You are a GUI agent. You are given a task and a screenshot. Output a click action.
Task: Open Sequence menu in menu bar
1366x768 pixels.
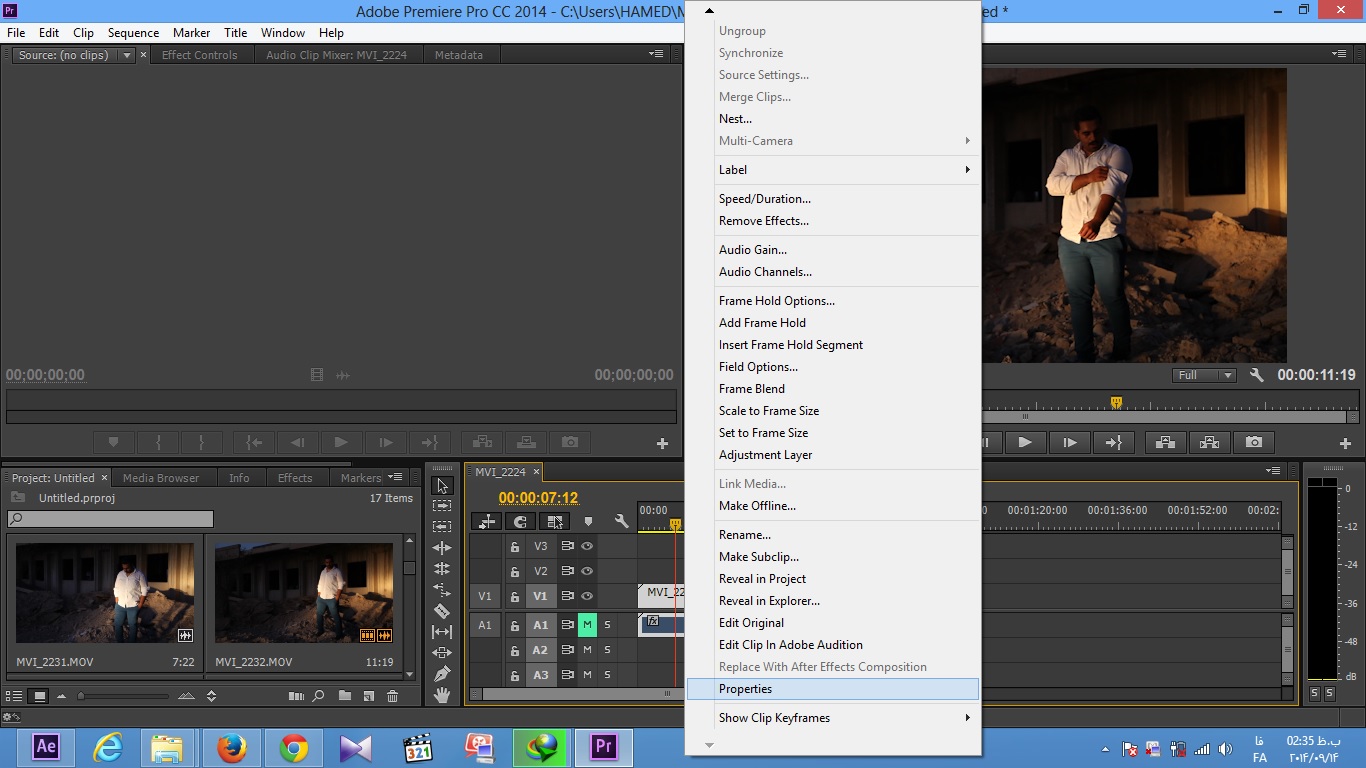pos(133,33)
